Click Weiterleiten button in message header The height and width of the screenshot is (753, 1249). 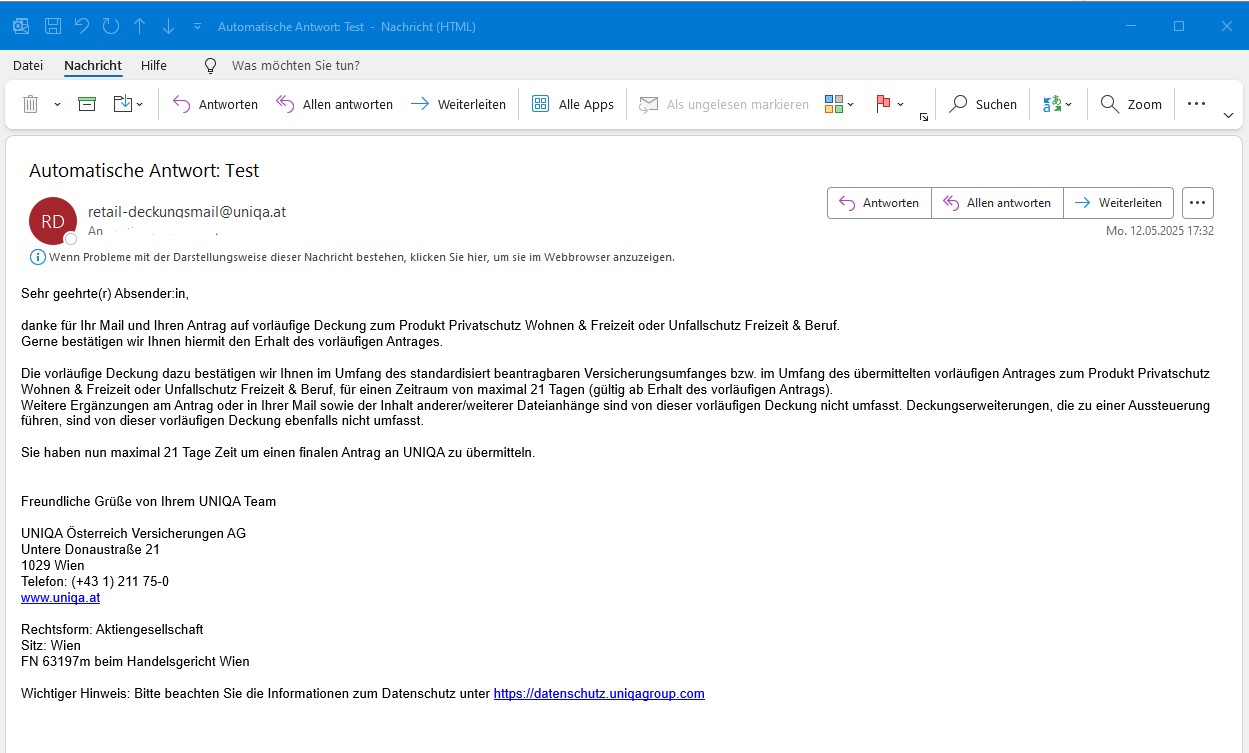(x=1118, y=202)
